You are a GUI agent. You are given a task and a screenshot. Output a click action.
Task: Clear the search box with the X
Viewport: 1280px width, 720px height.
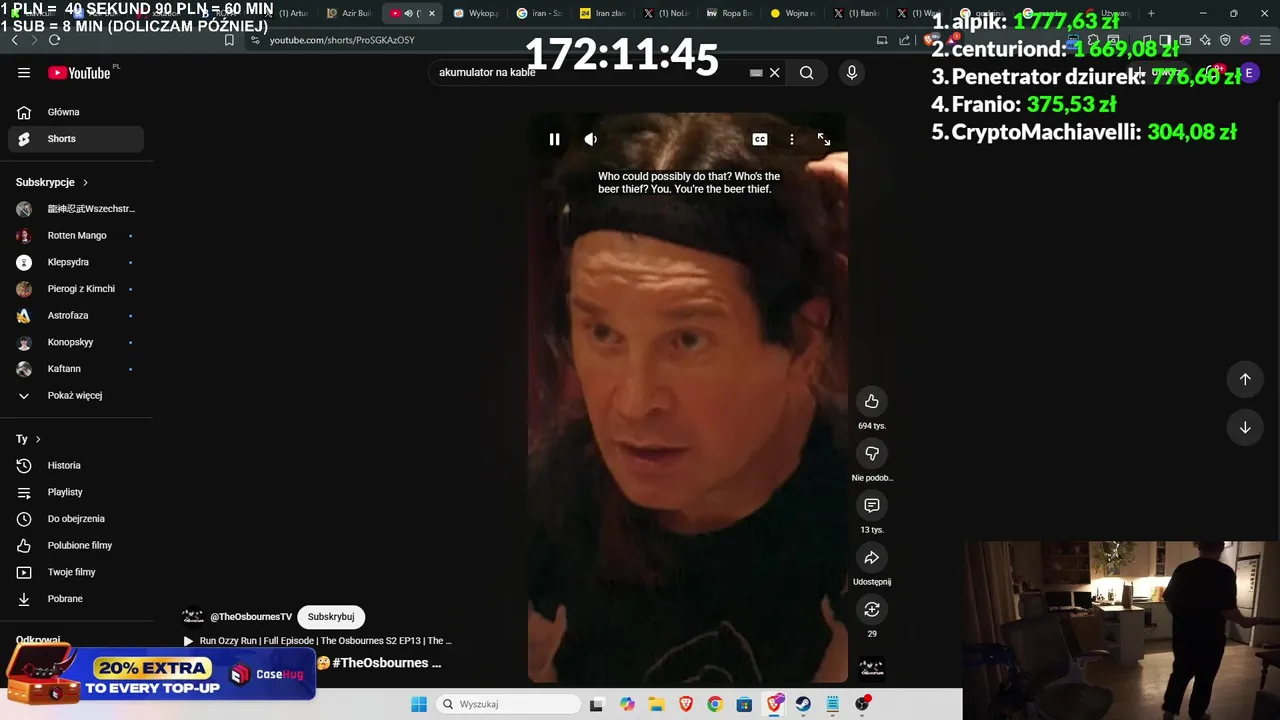774,72
